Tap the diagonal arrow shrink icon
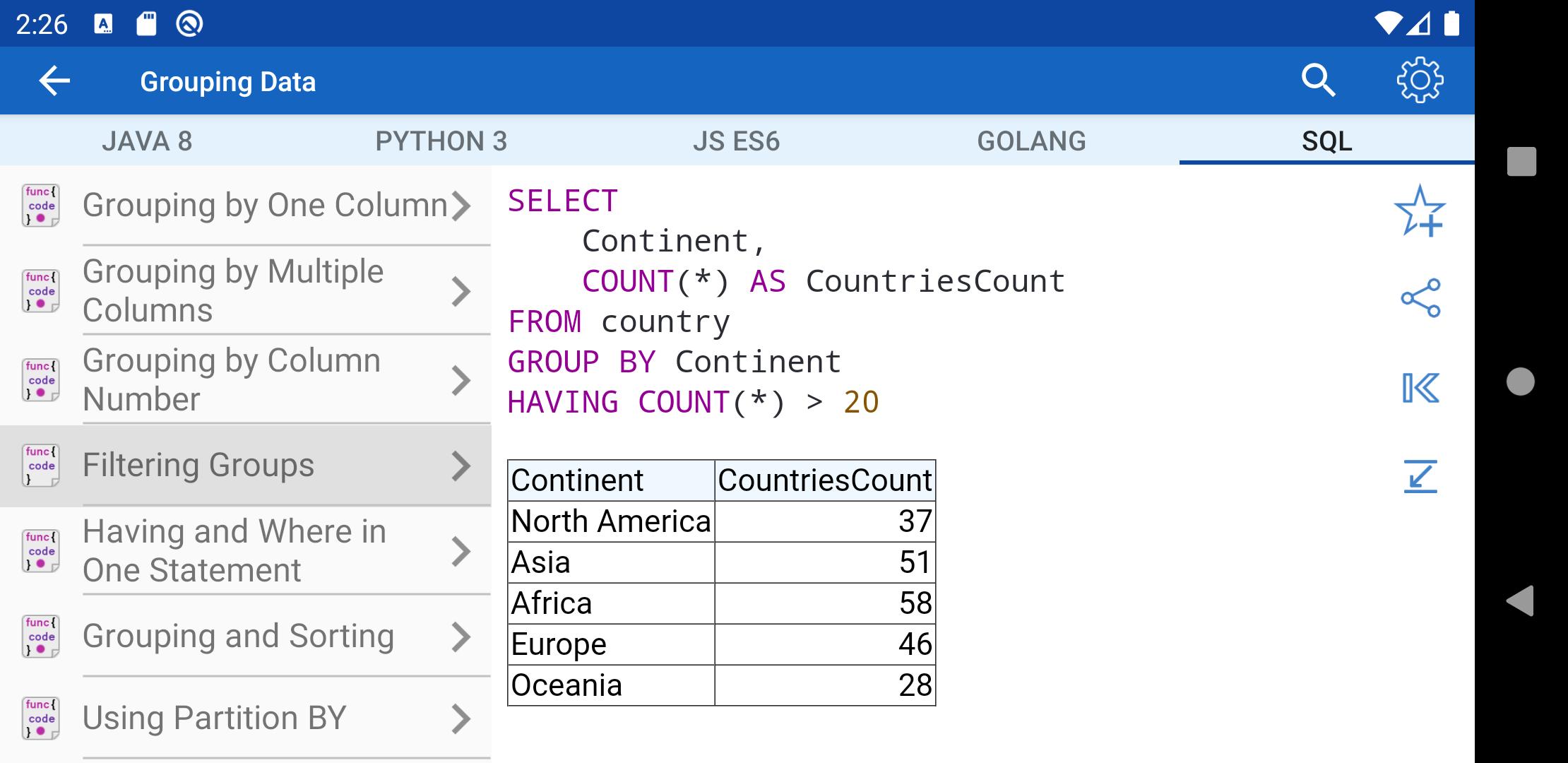The height and width of the screenshot is (763, 1568). (x=1420, y=476)
